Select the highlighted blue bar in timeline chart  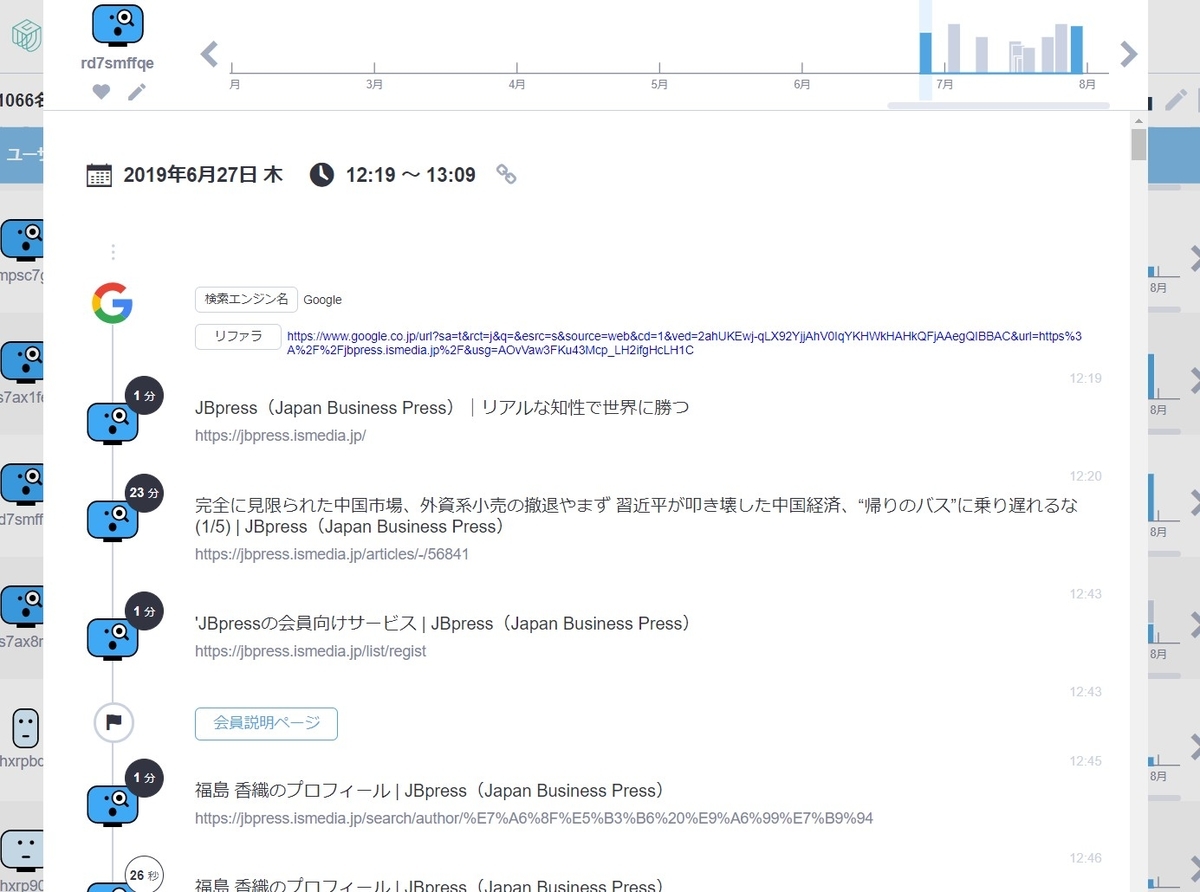[926, 53]
